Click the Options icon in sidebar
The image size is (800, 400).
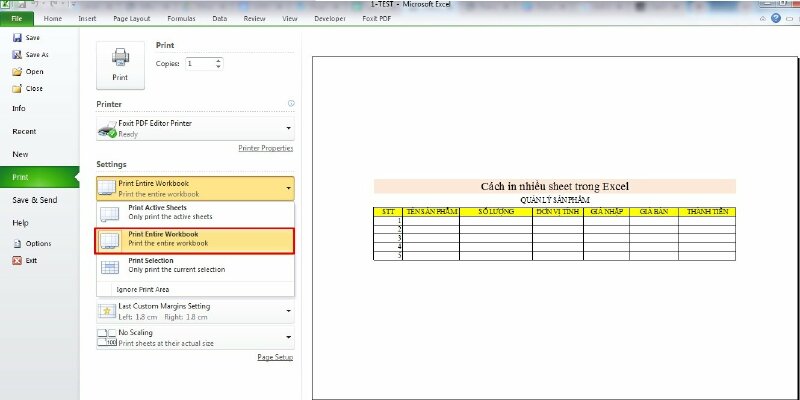click(17, 244)
